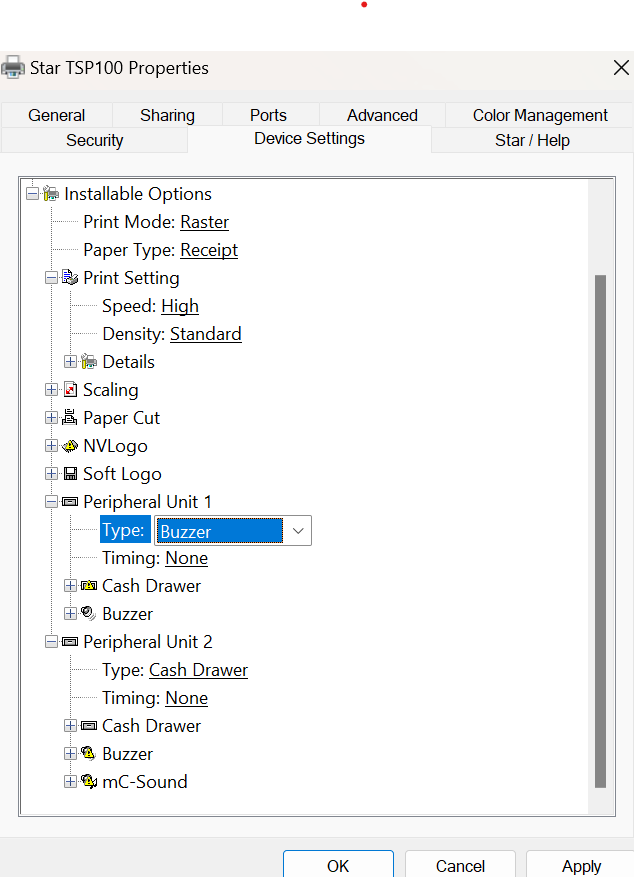Click Buzzer icon under Peripheral Unit 1
This screenshot has height=877, width=634.
click(x=89, y=613)
